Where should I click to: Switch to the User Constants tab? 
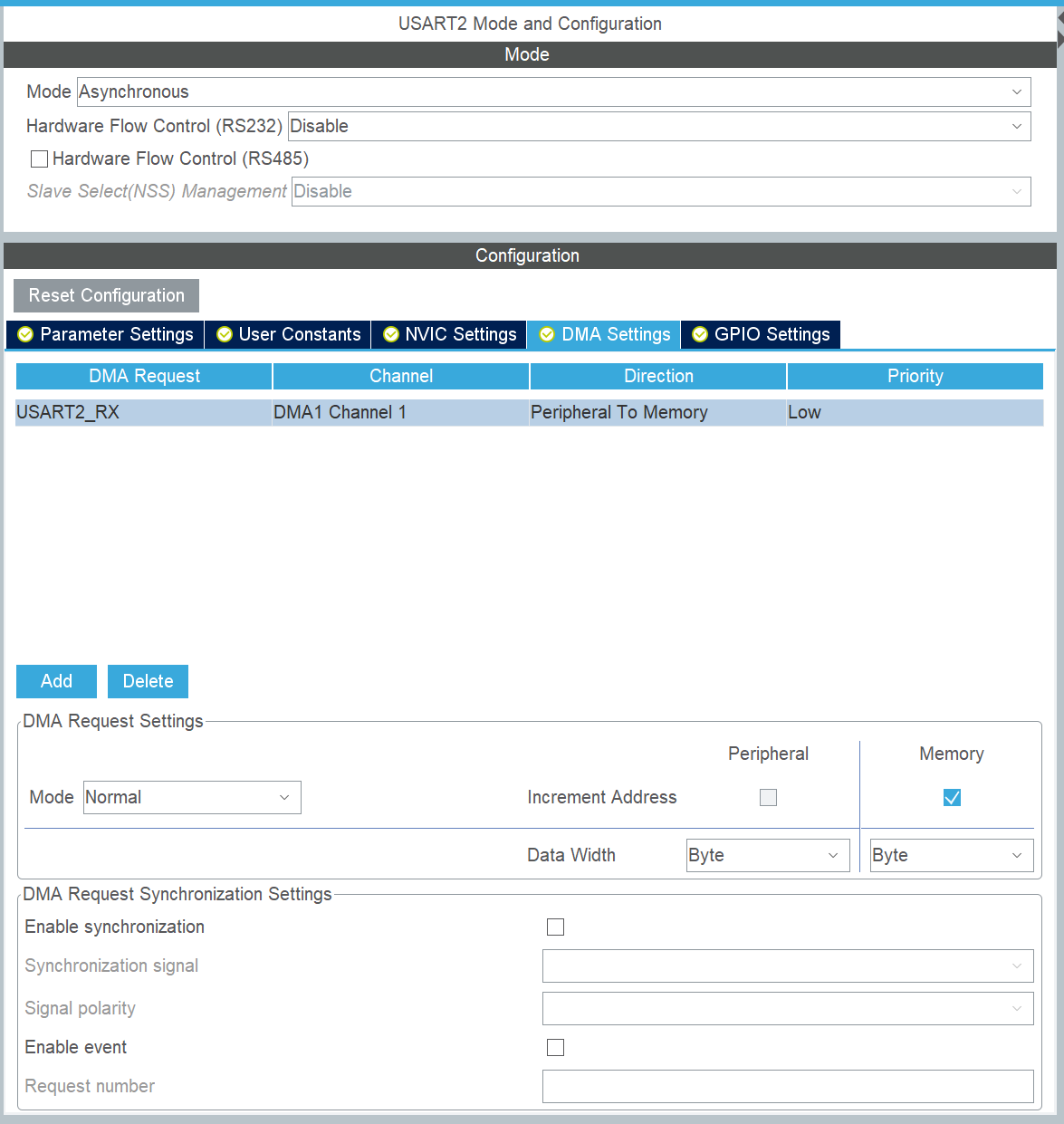point(288,334)
